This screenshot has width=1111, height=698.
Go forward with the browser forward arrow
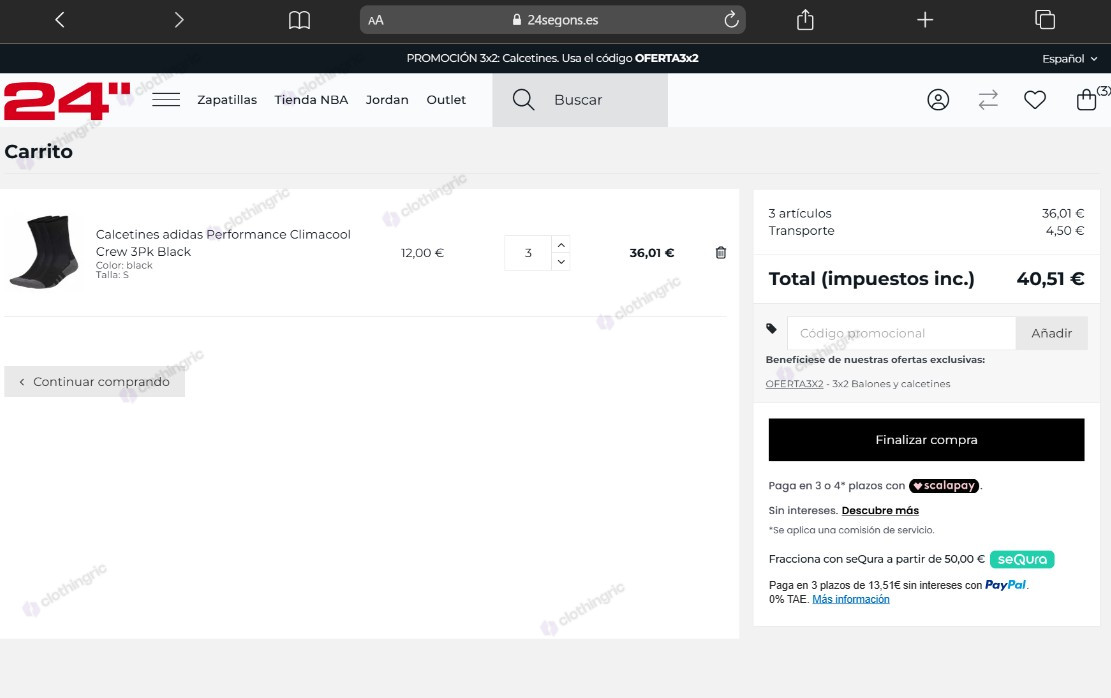[x=179, y=20]
